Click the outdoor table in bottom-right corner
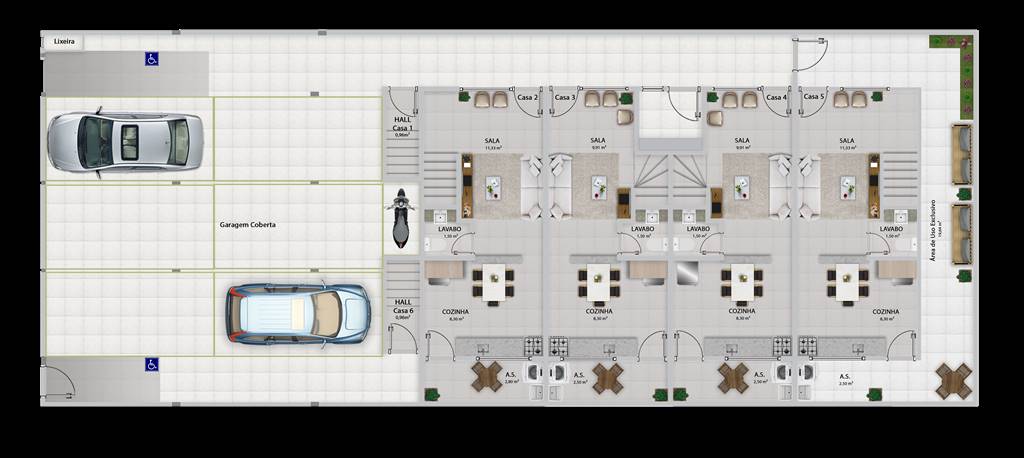Viewport: 1024px width, 458px height. (x=954, y=381)
